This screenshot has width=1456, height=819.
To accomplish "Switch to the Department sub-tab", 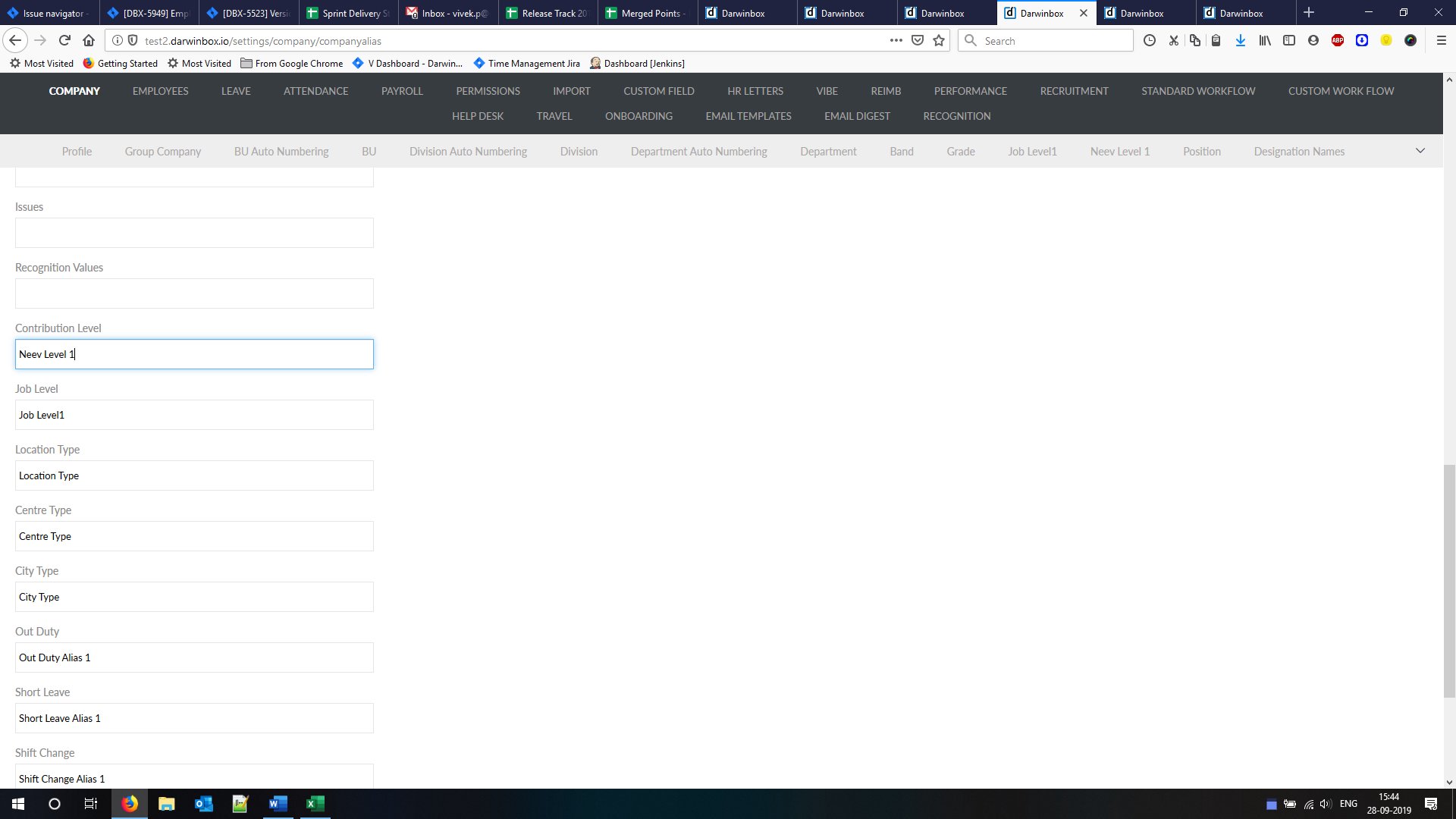I will coord(828,152).
